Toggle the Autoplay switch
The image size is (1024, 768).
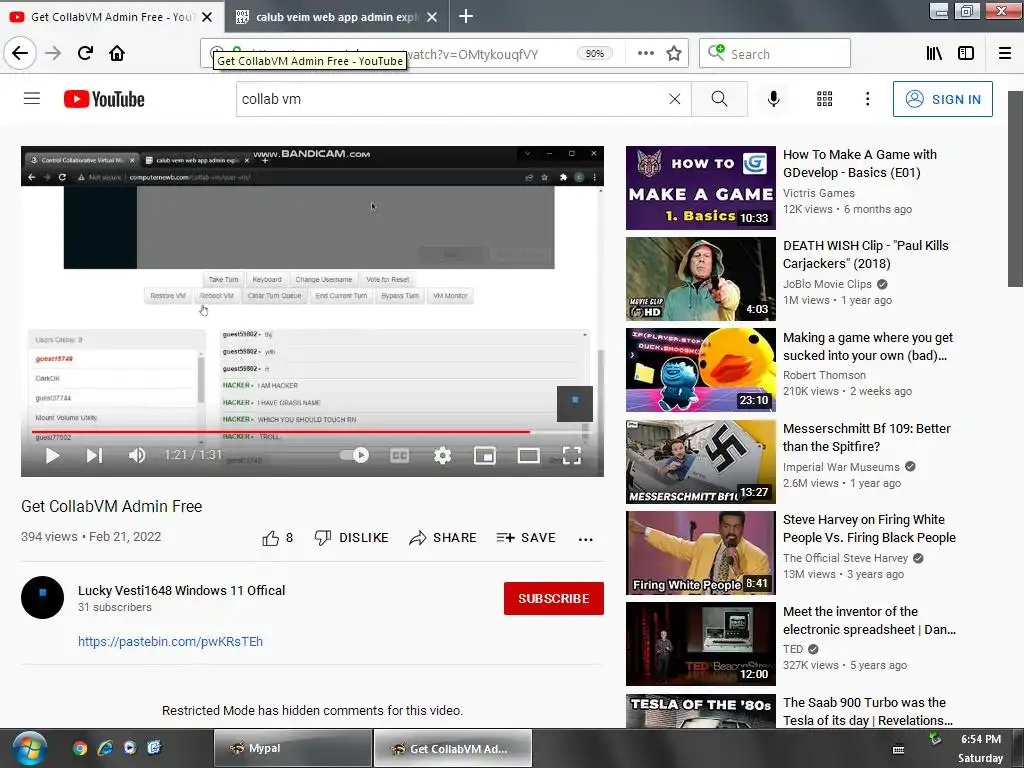click(x=355, y=455)
